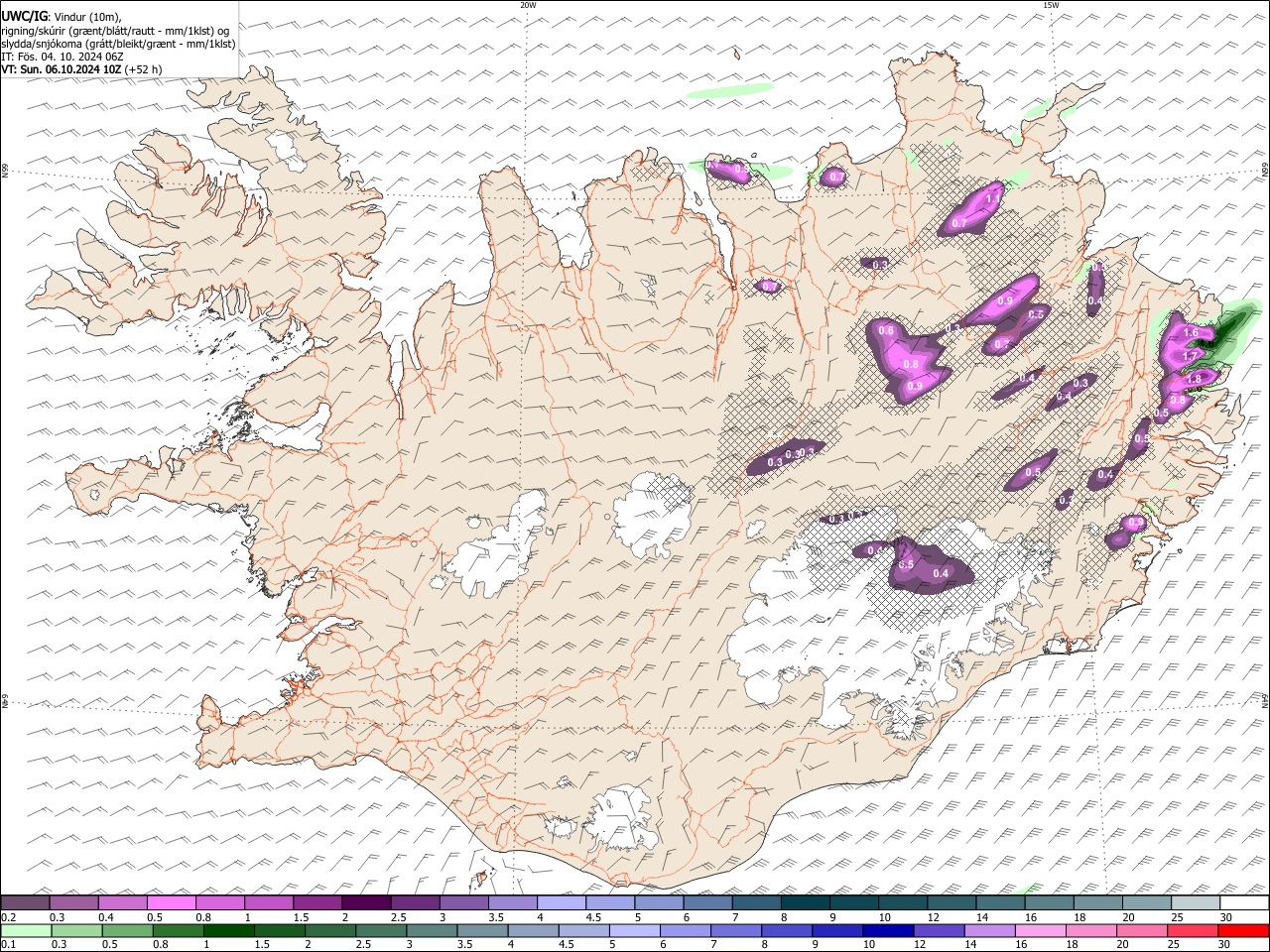Screen dimensions: 1270x952
Task: Click the '0.6' precipitation value on the map
Action: [887, 330]
